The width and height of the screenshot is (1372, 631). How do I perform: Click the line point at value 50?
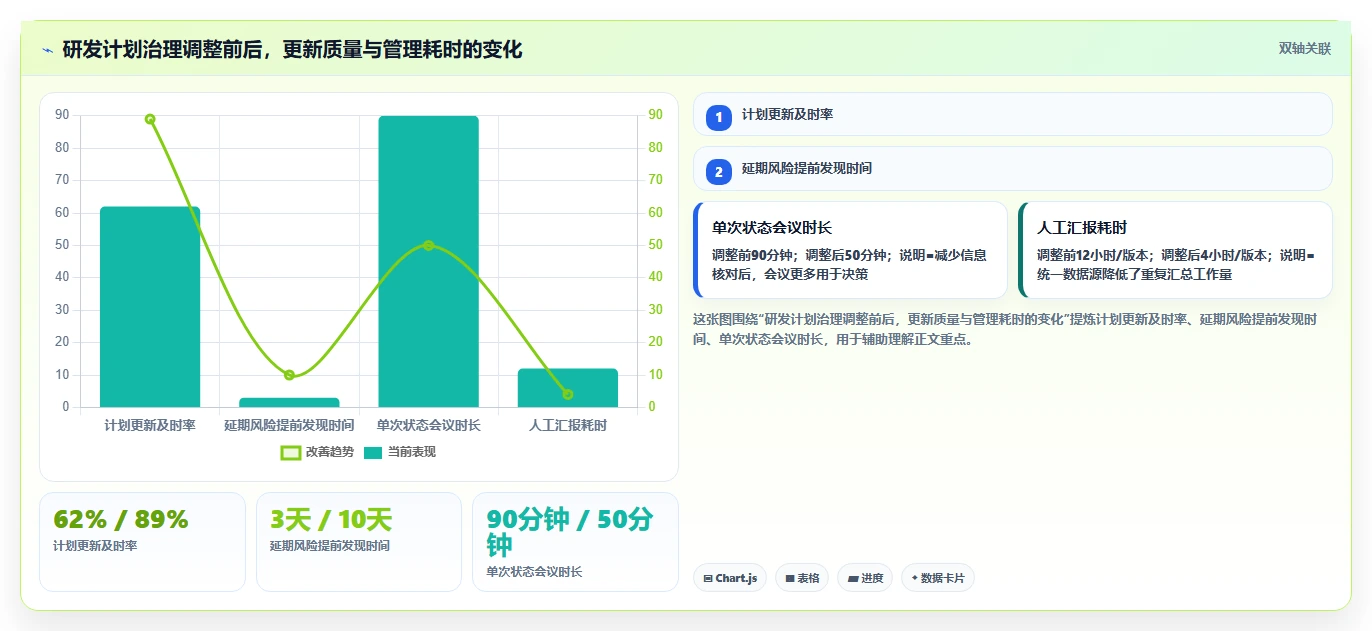(428, 245)
